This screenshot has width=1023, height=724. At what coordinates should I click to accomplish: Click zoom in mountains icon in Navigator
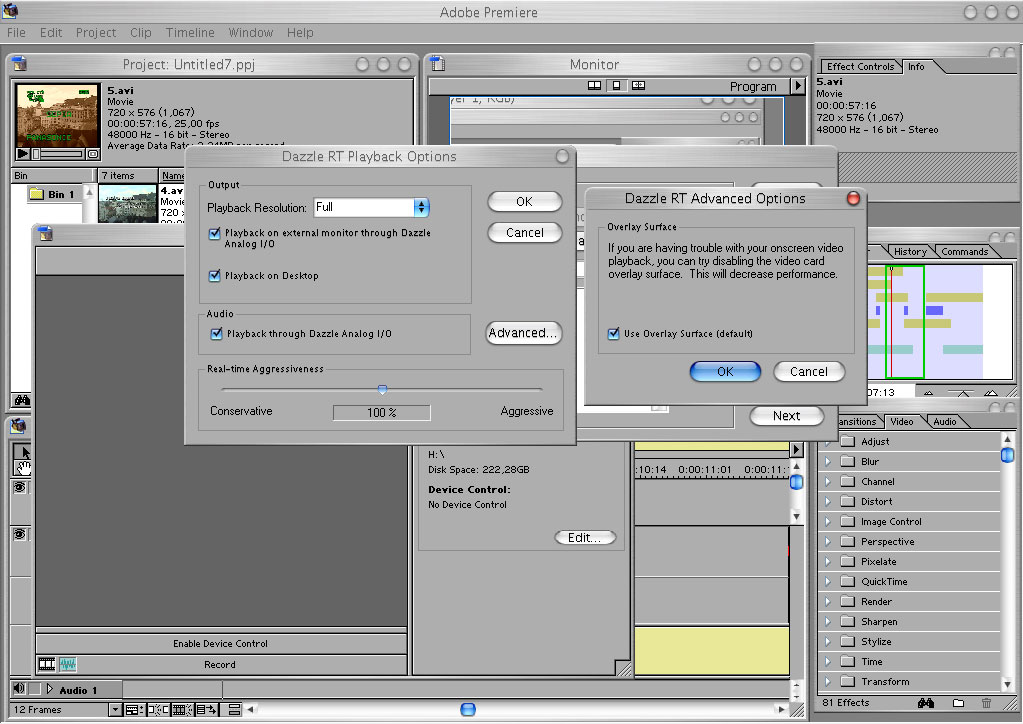[x=990, y=393]
